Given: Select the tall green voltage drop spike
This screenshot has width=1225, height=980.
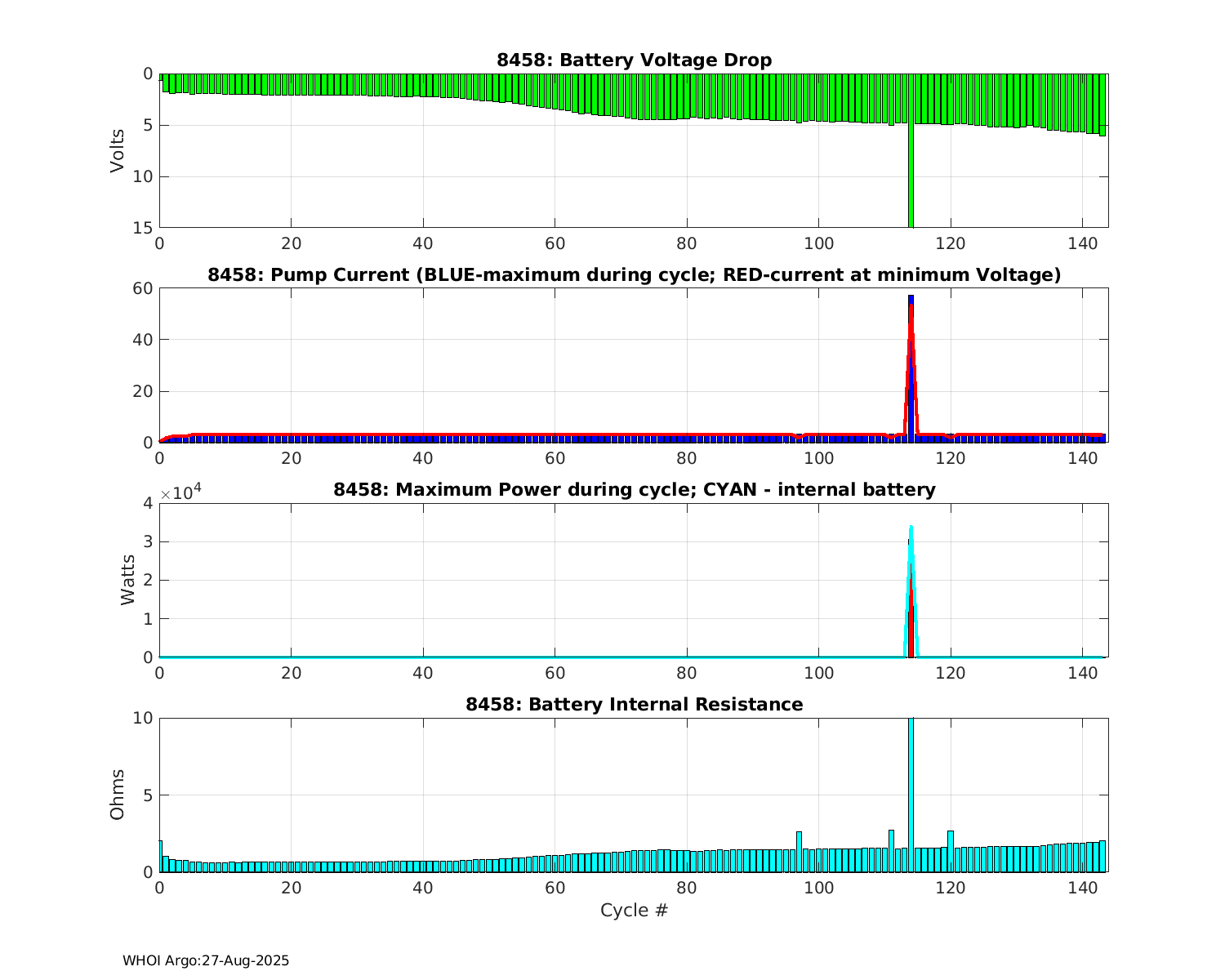Looking at the screenshot, I should (911, 180).
